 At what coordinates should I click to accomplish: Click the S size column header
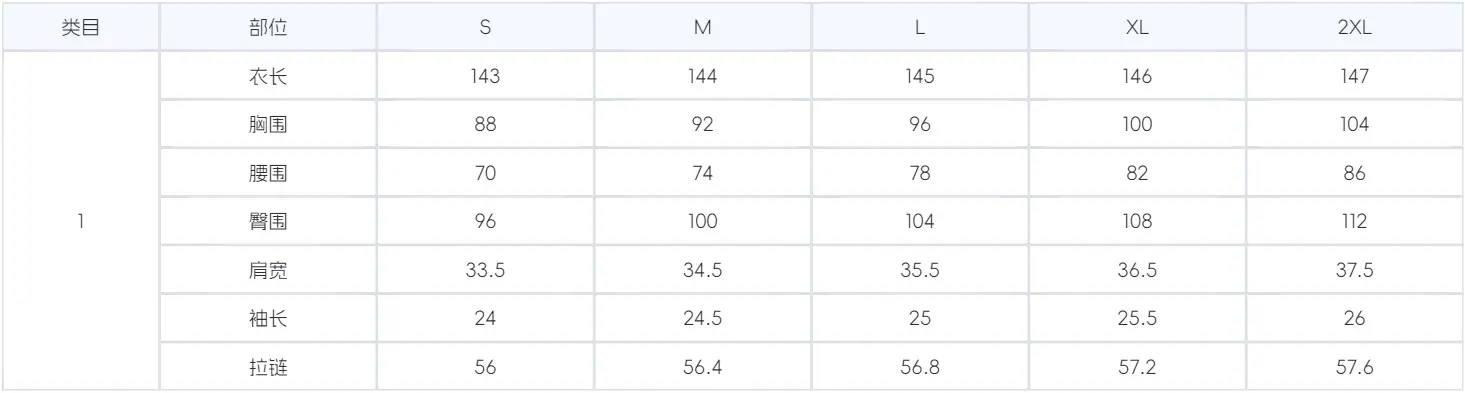[x=485, y=28]
